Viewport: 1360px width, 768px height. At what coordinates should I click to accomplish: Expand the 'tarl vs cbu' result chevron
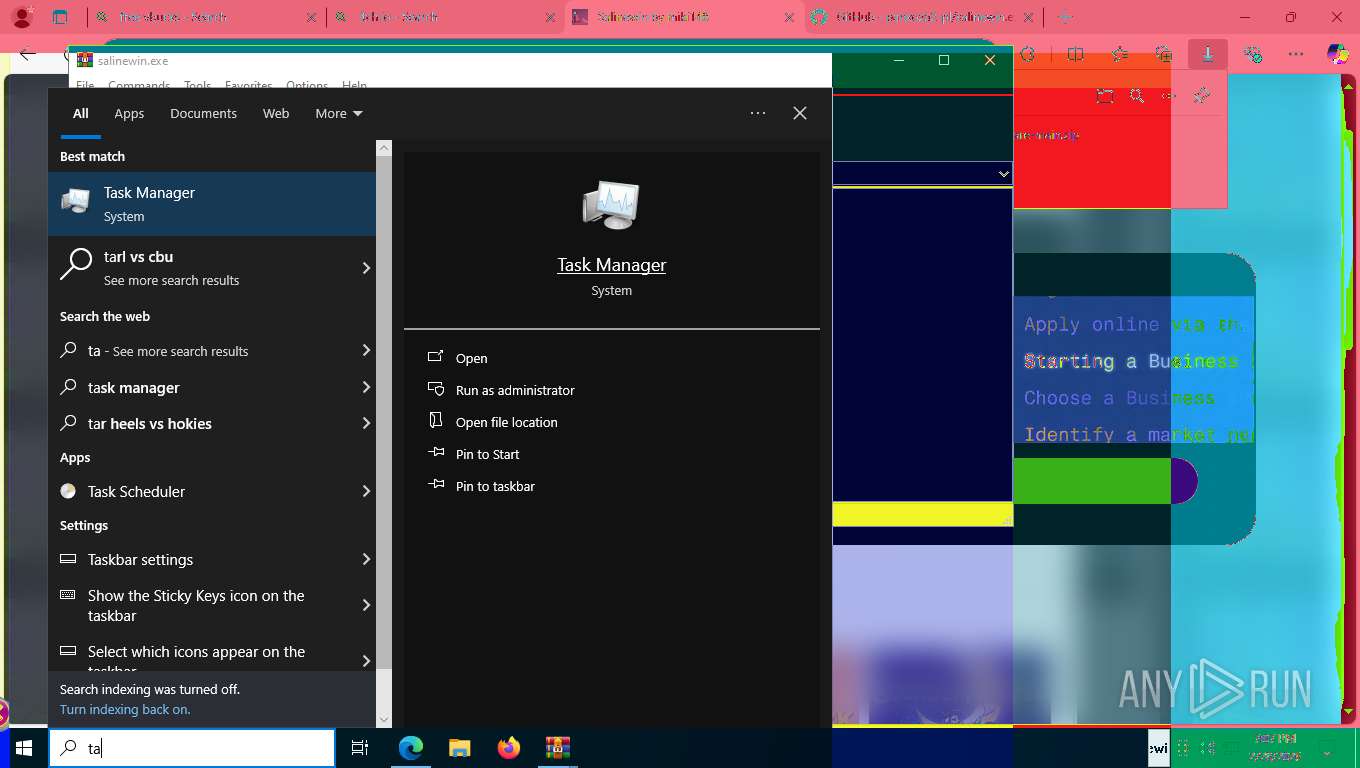366,268
